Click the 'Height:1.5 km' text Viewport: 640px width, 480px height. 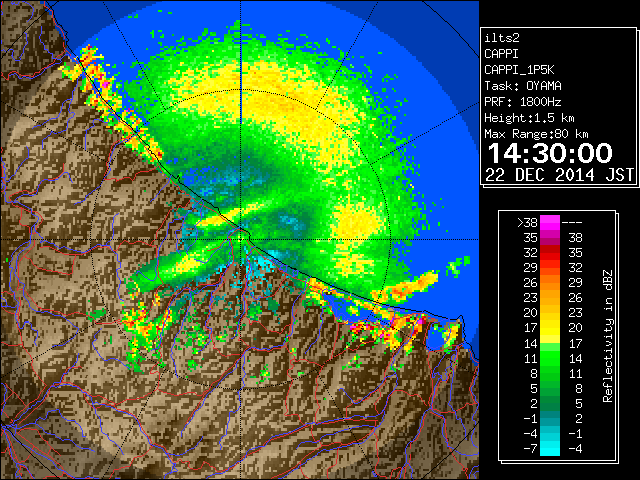[x=529, y=118]
